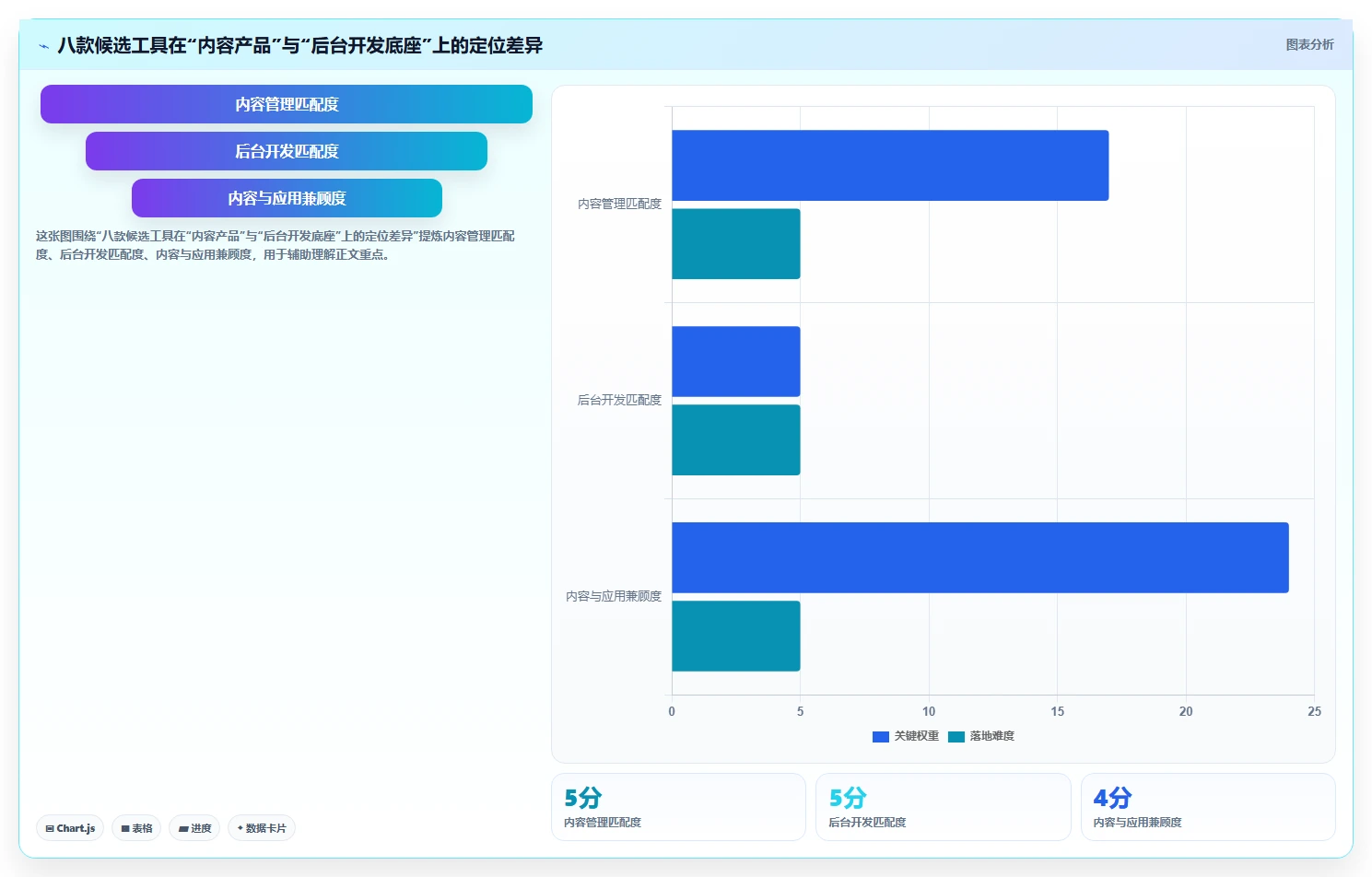Screen dimensions: 1372x877
Task: Click the x-axis tick value 10
Action: (929, 711)
